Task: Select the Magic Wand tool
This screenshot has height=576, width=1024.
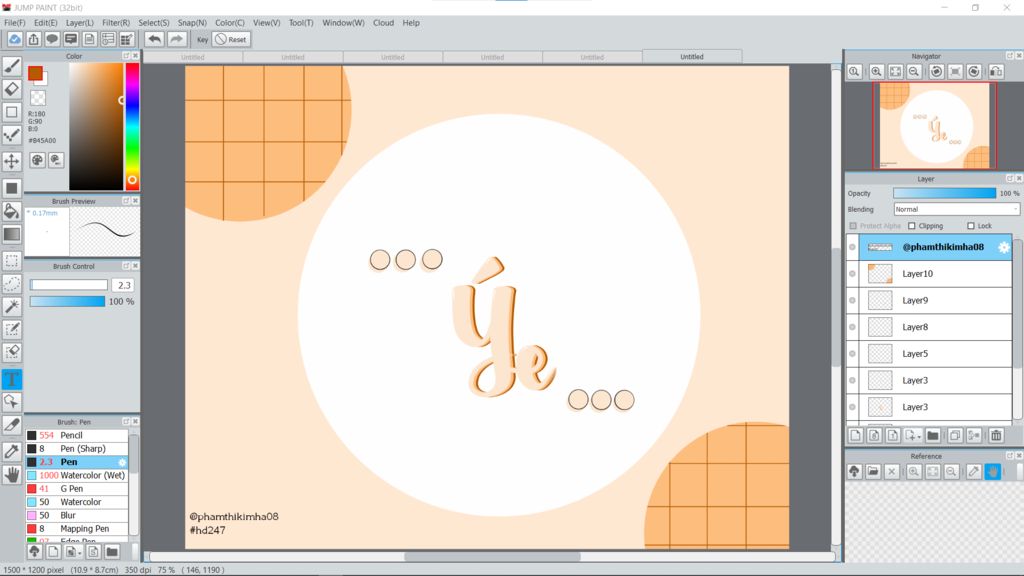Action: 12,306
